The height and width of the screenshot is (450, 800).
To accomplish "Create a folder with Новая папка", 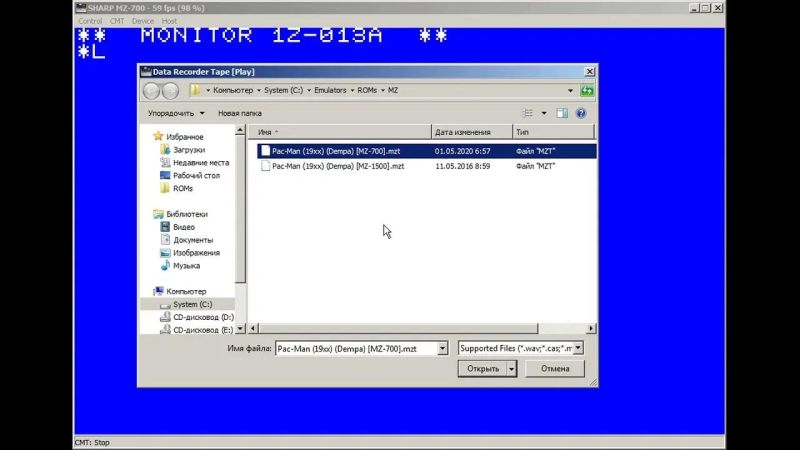I will coord(240,113).
